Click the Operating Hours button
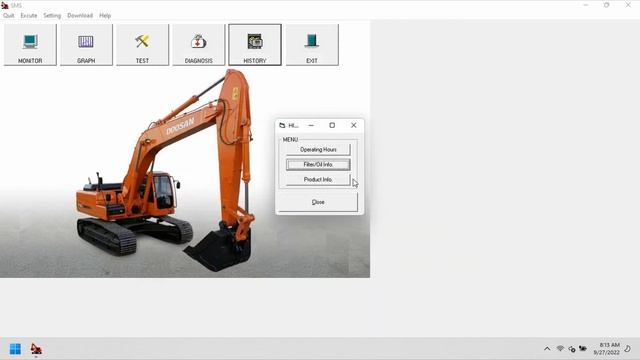This screenshot has width=640, height=360. coord(318,150)
